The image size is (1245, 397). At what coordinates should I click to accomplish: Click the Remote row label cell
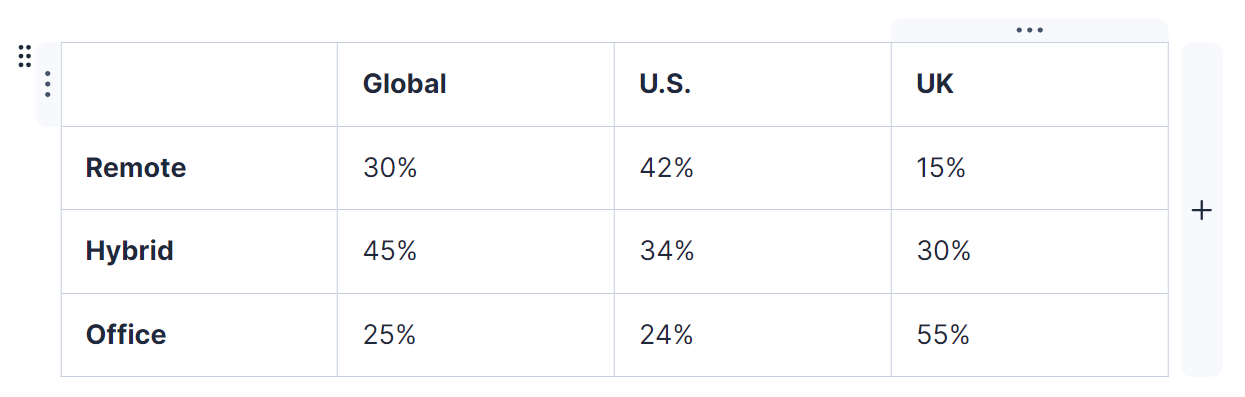[x=199, y=168]
